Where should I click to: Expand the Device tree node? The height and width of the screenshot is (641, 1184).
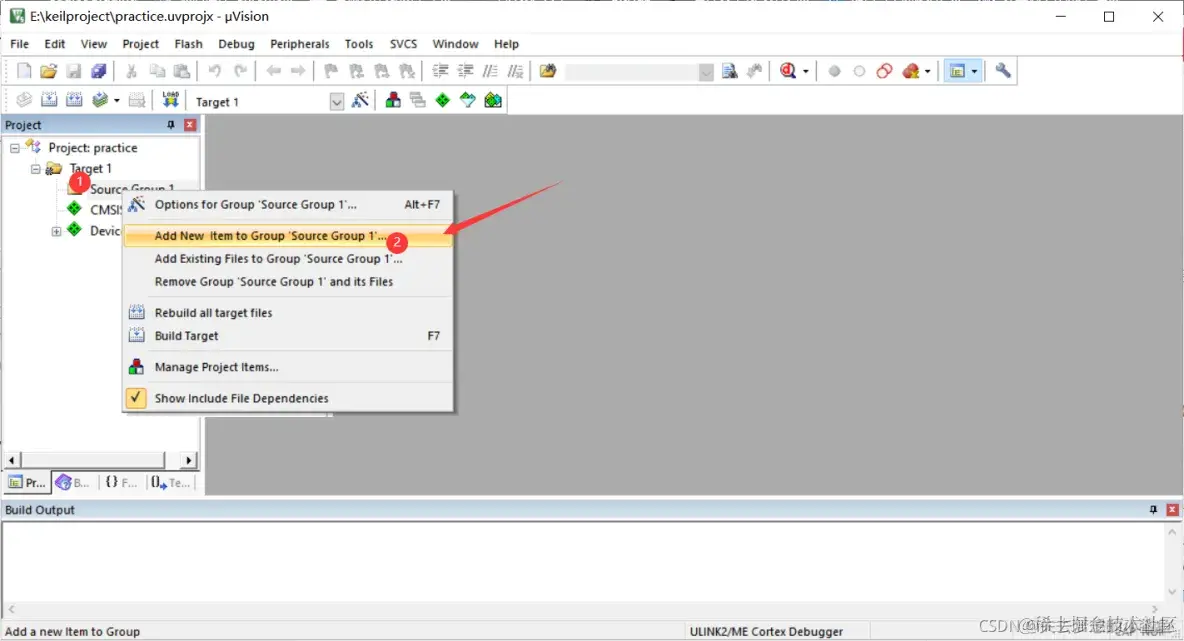[57, 231]
